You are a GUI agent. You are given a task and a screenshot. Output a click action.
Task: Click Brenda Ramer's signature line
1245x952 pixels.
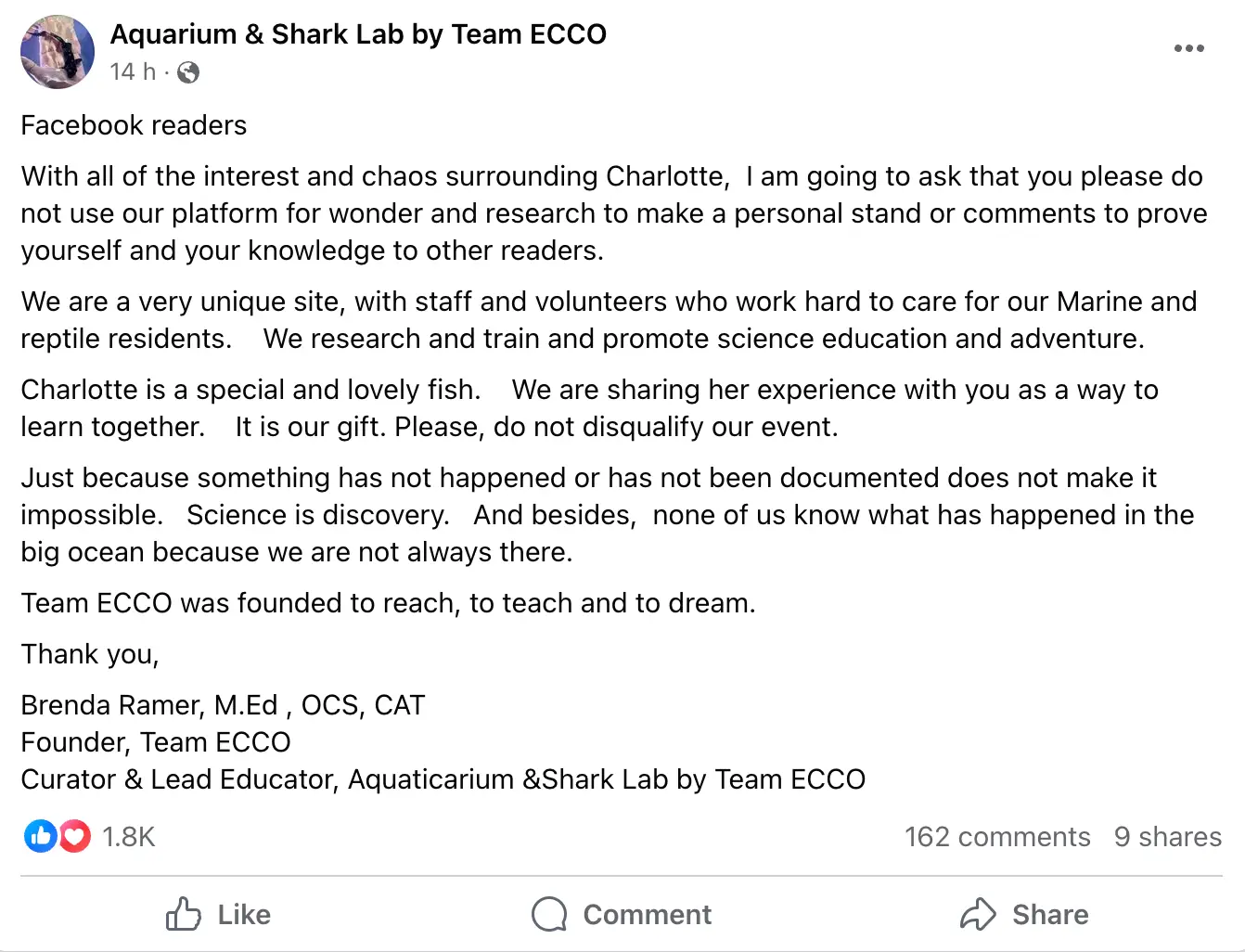[223, 704]
